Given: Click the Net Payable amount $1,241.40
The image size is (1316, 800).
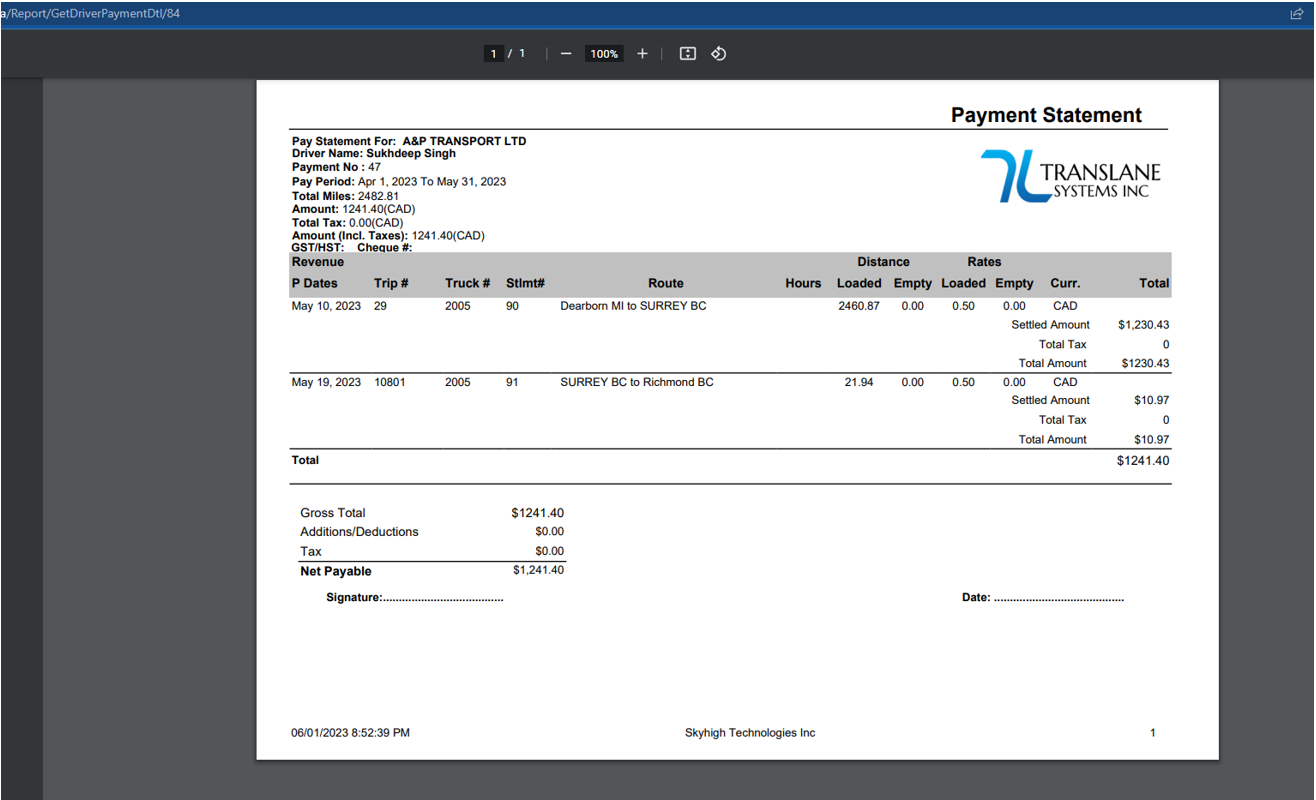Looking at the screenshot, I should 538,570.
